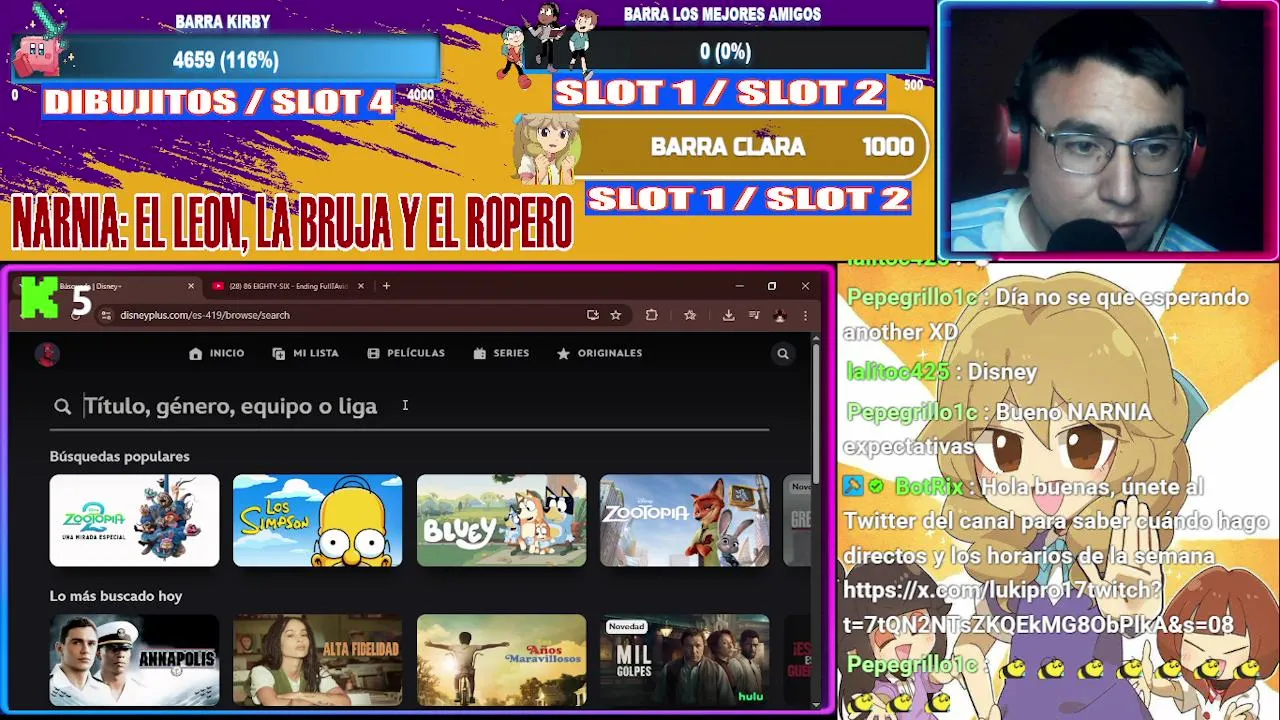Click the magnifier beside the search field
The image size is (1280, 720).
coord(63,406)
